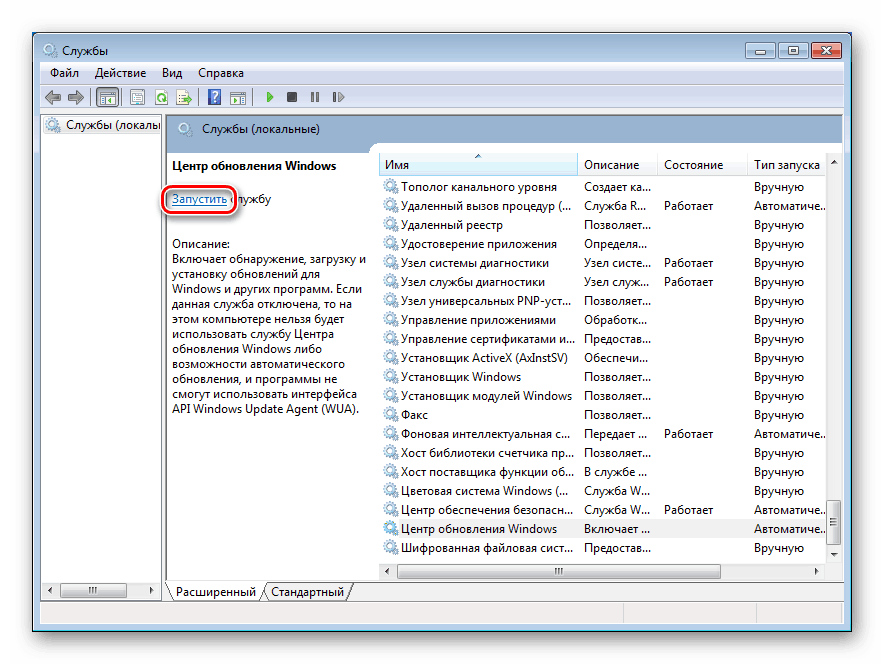The width and height of the screenshot is (884, 664).
Task: Click Работает status of Узел системы диагностики
Action: pos(688,263)
